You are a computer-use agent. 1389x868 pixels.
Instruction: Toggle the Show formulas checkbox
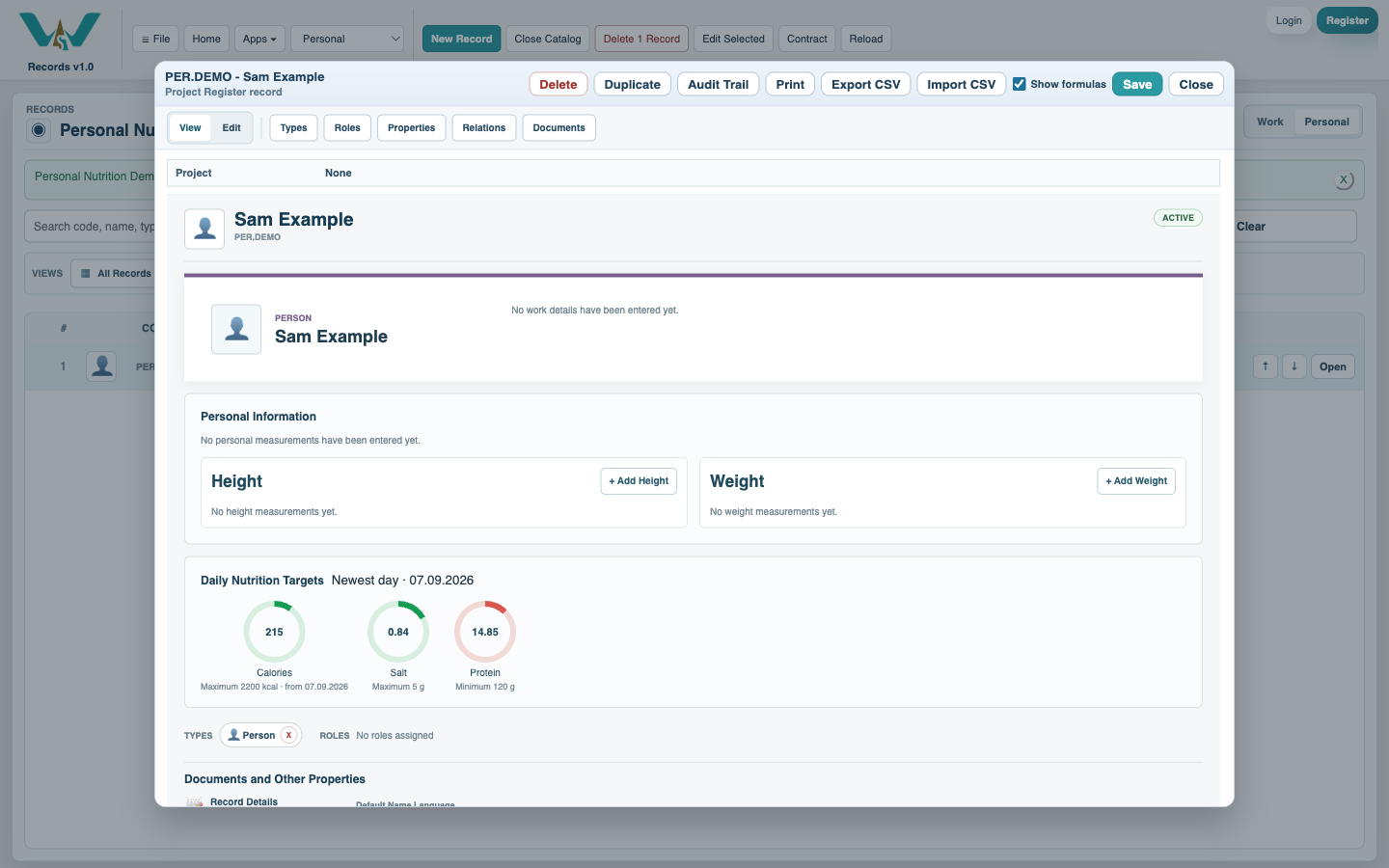pos(1020,84)
